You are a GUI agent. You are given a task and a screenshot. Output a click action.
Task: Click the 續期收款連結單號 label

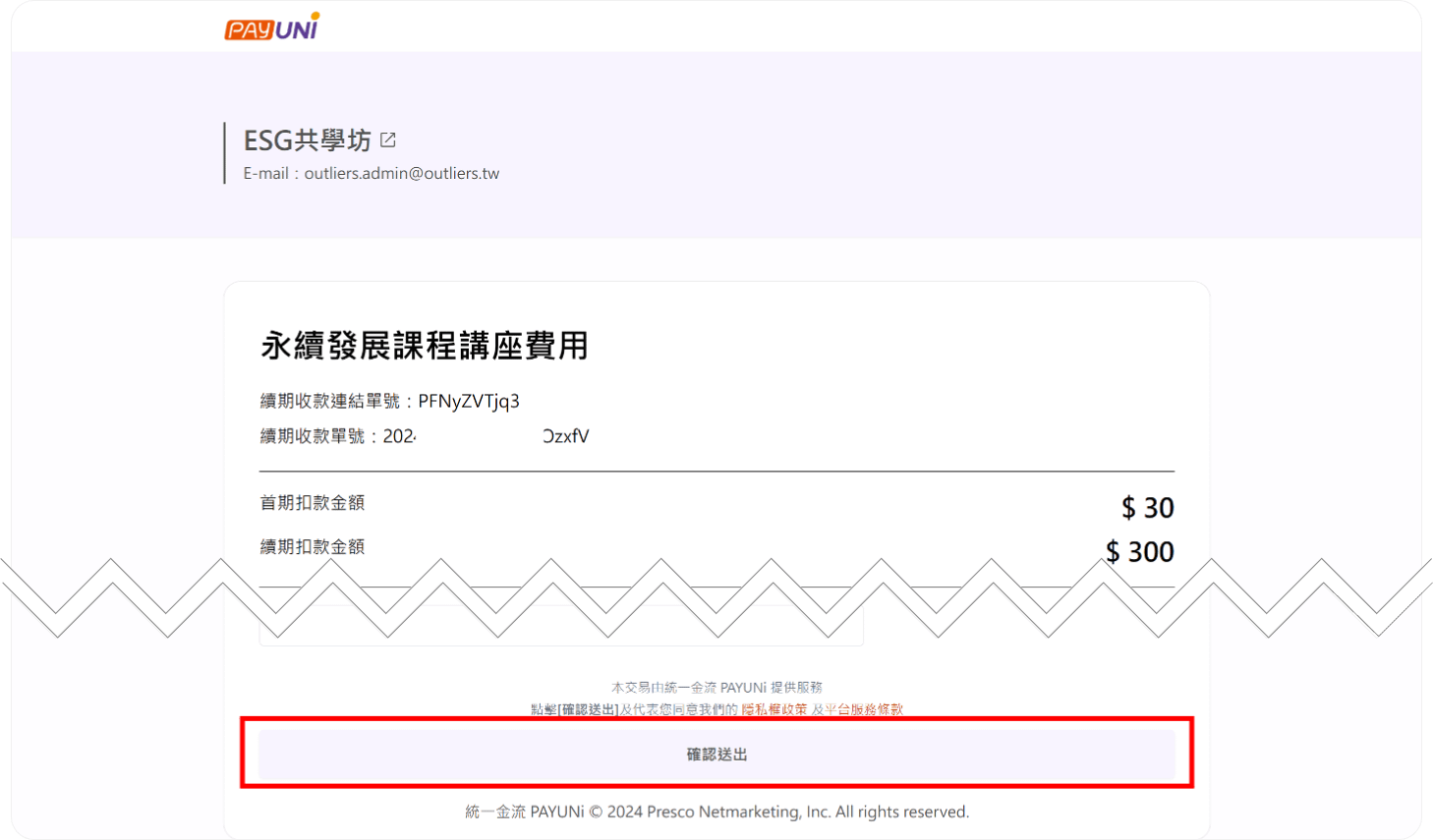(x=329, y=401)
